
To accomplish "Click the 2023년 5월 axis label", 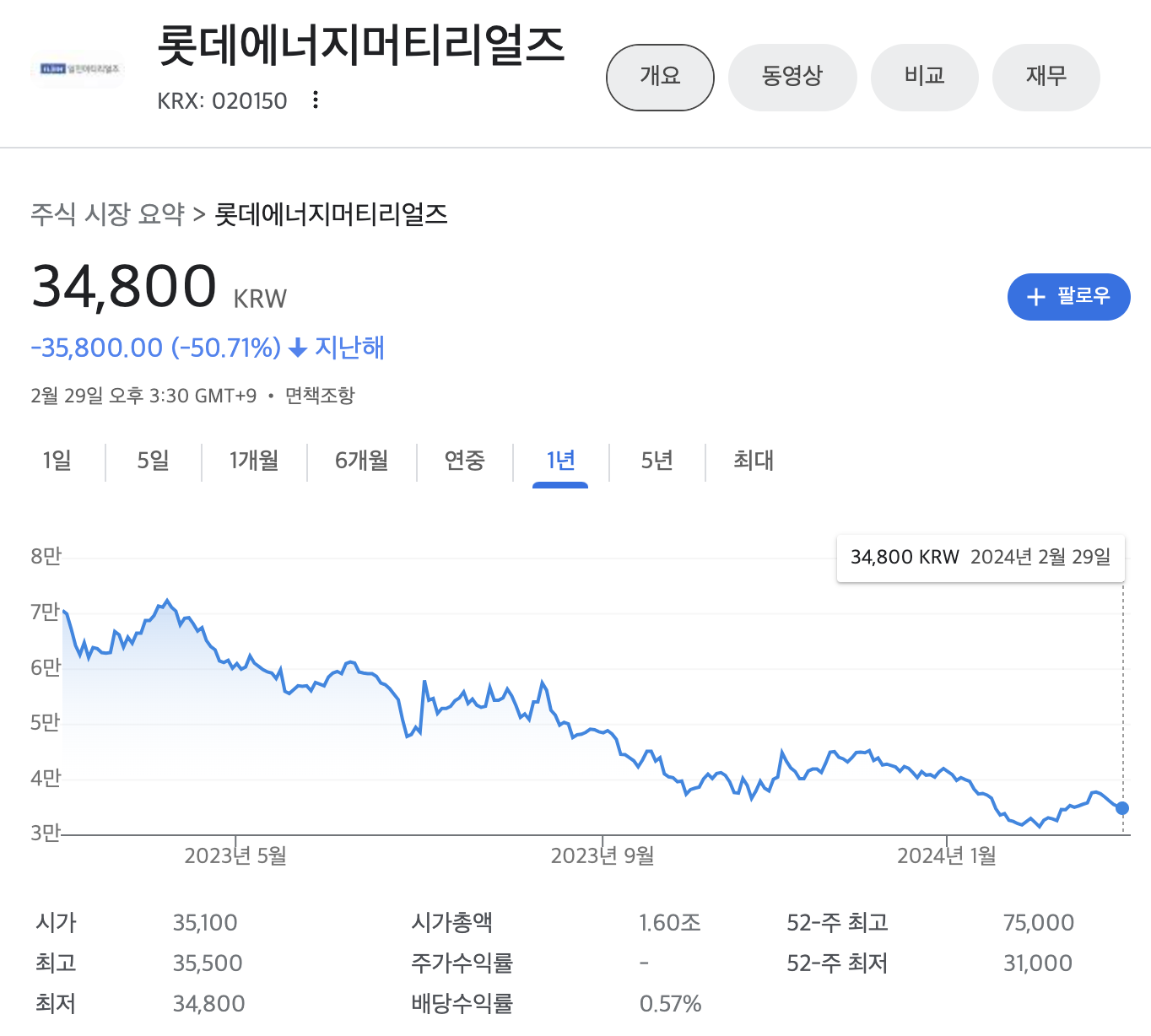I will 235,856.
